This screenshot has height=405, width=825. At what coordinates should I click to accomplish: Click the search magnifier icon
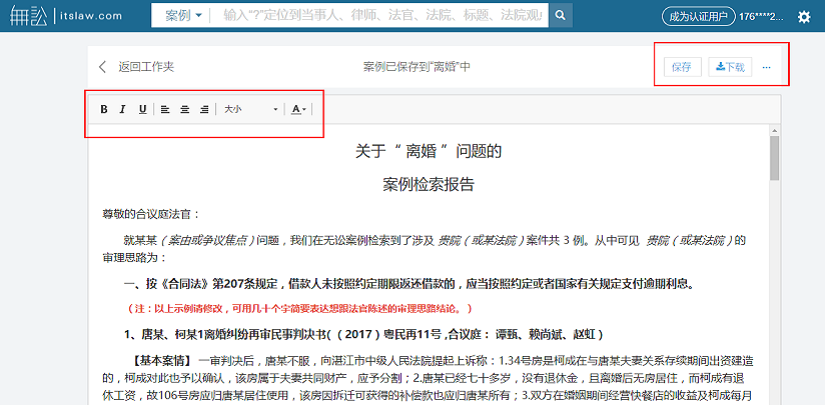[562, 16]
